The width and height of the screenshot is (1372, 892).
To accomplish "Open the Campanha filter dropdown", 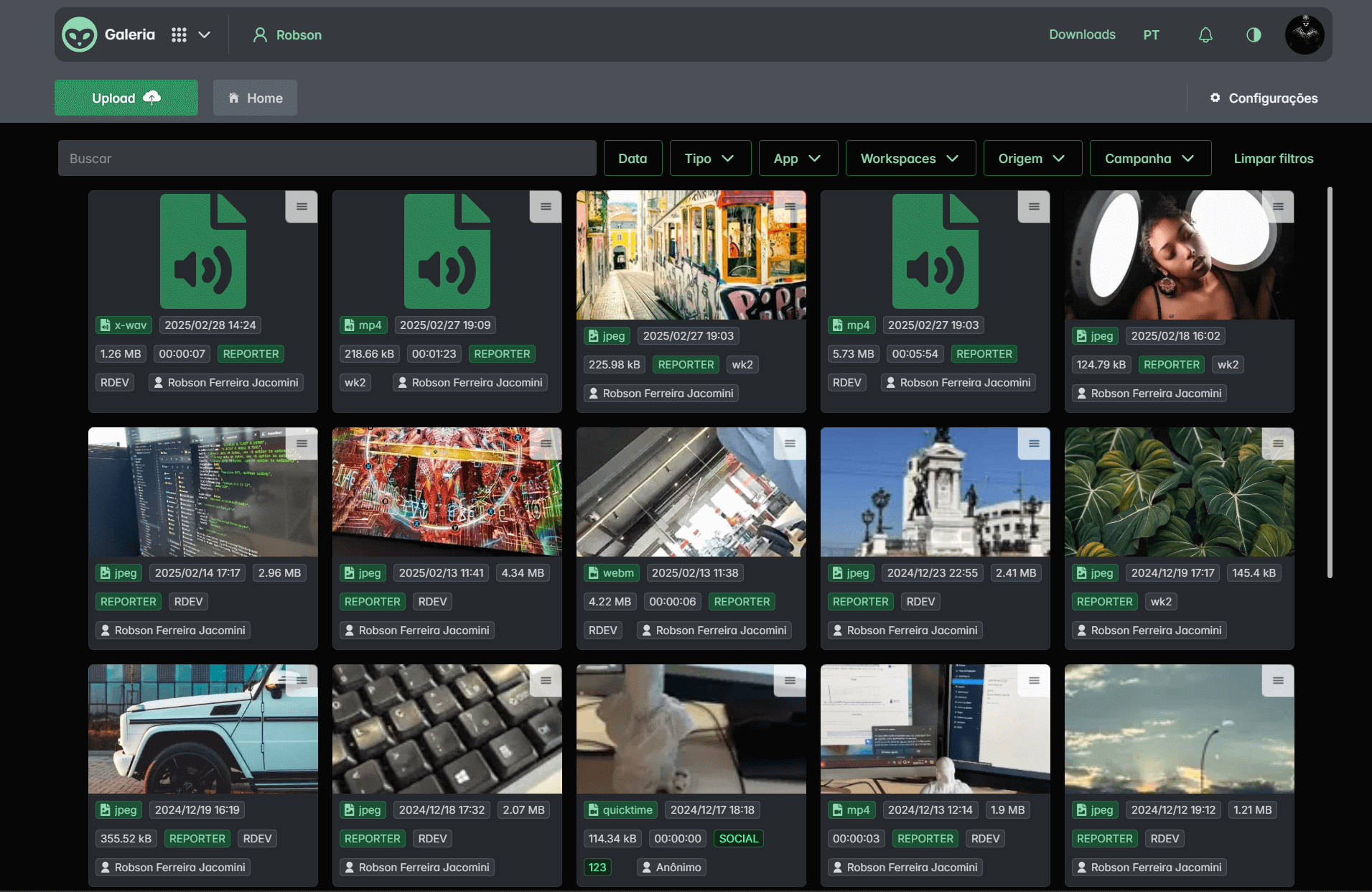I will point(1149,158).
